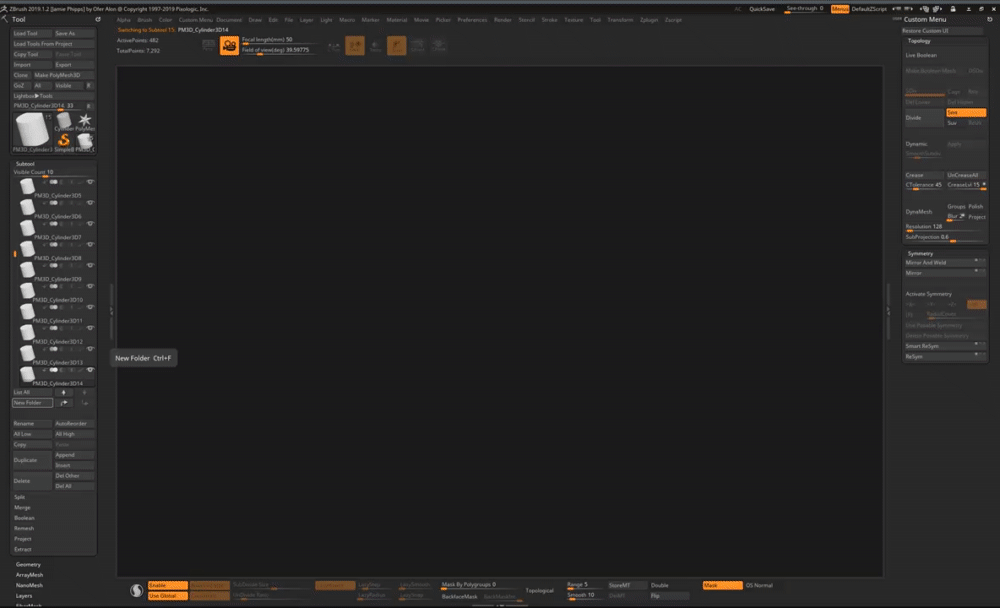This screenshot has height=608, width=1000.
Task: Click Mirror And Weld button
Action: tap(945, 263)
